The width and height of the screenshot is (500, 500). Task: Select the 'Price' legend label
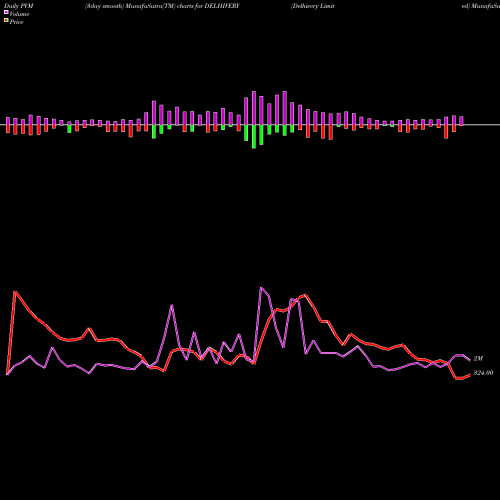pyautogui.click(x=16, y=22)
